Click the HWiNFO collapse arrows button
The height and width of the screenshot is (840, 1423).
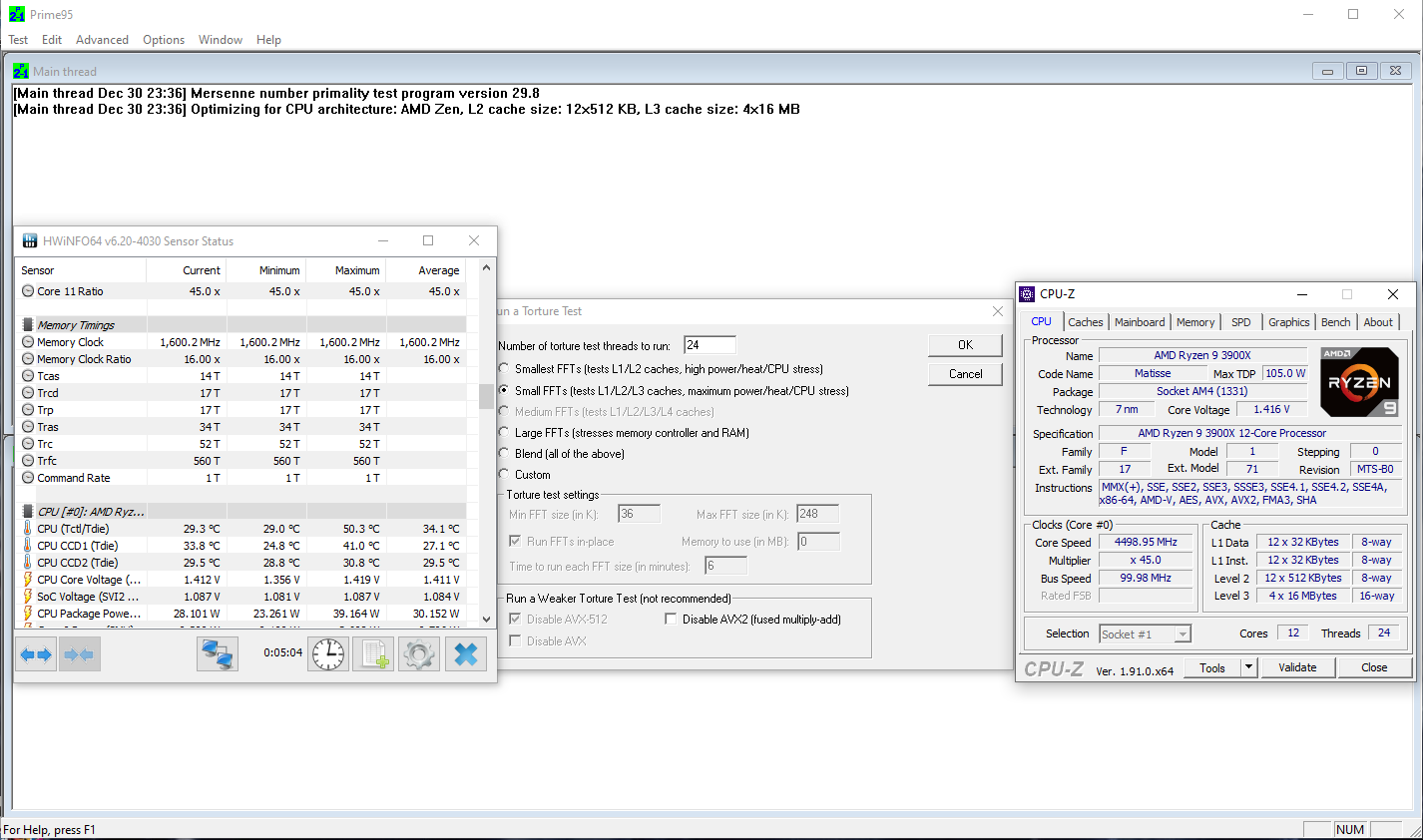tap(79, 654)
